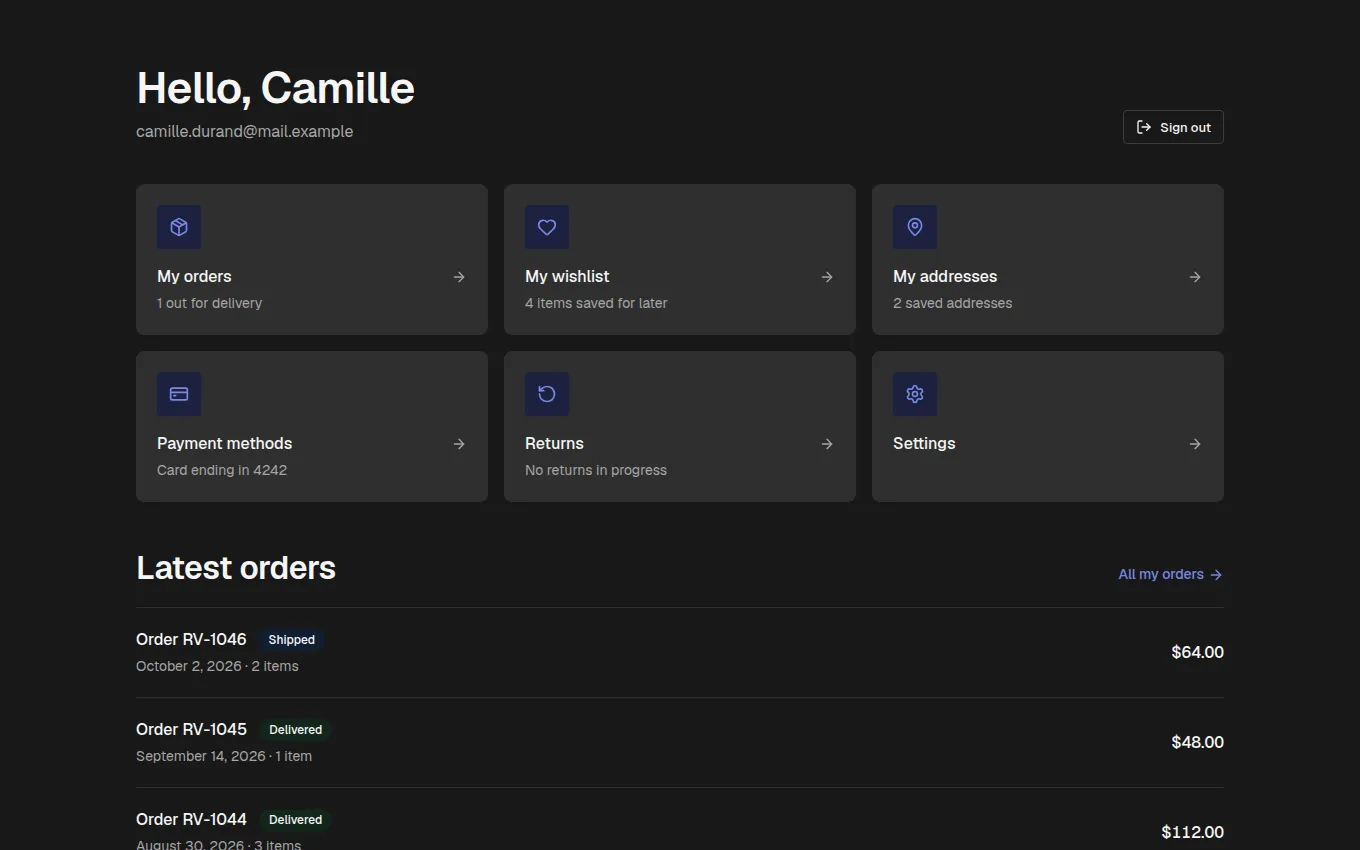Click 'September 14, 2026 · 1 item' text
Image resolution: width=1360 pixels, height=850 pixels.
(x=224, y=756)
